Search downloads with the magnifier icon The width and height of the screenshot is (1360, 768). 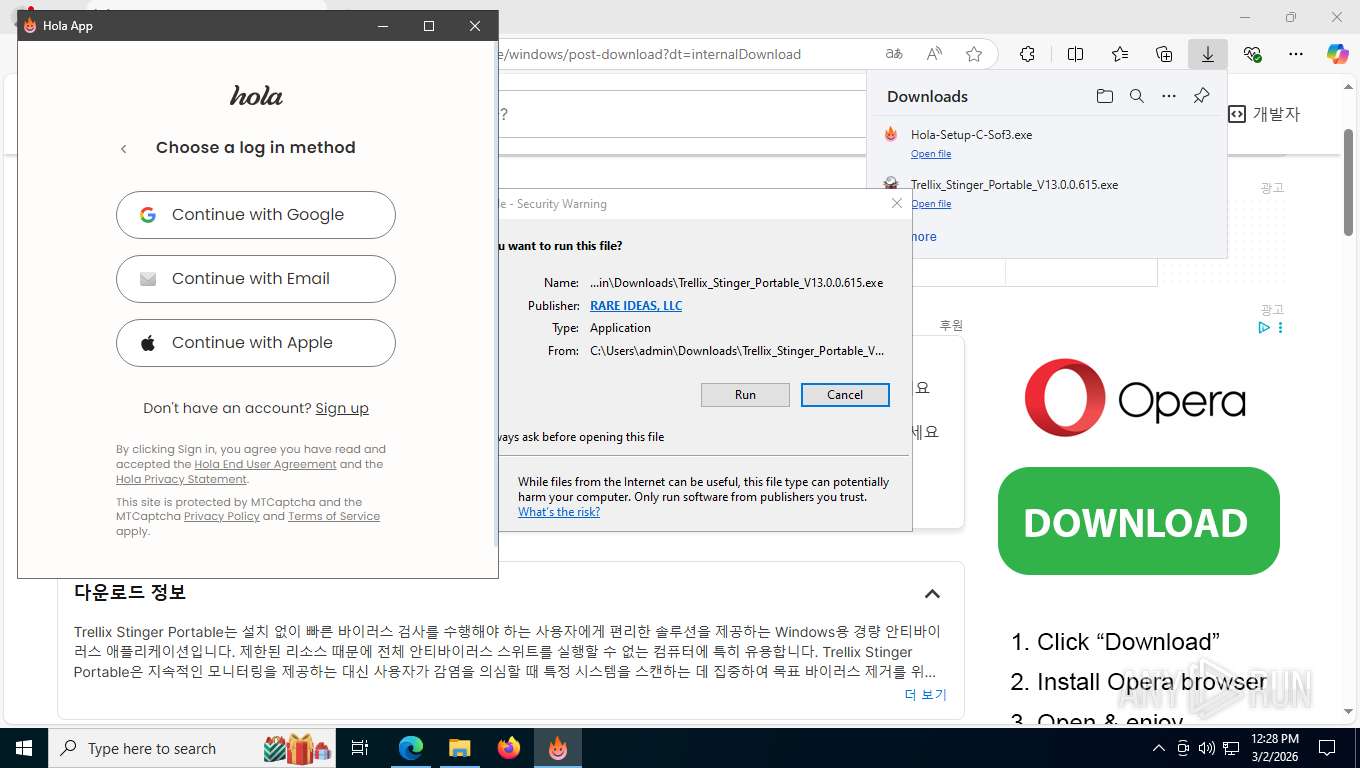click(1137, 96)
